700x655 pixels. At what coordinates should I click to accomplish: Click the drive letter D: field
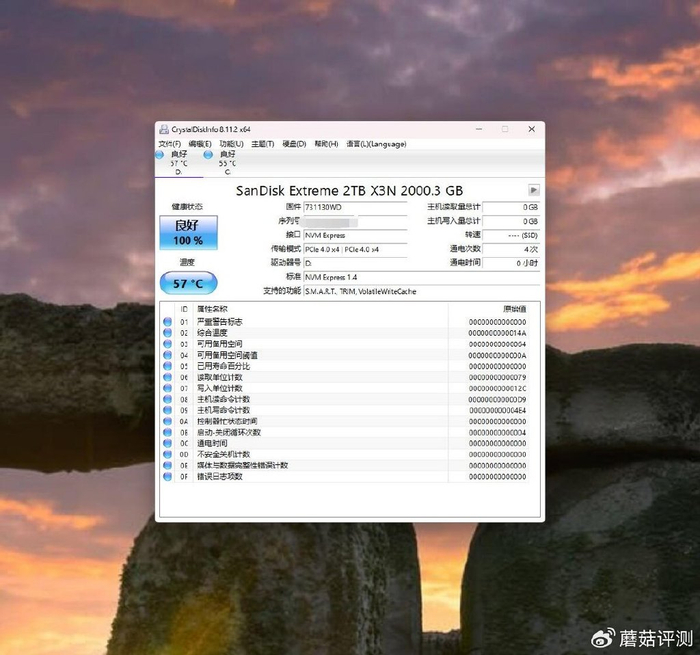[x=355, y=263]
